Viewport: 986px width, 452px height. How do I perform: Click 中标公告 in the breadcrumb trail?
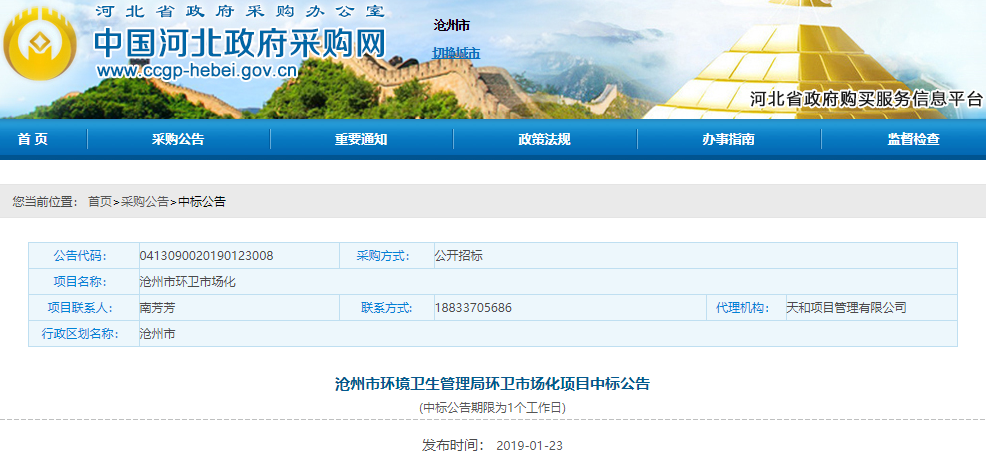click(202, 202)
